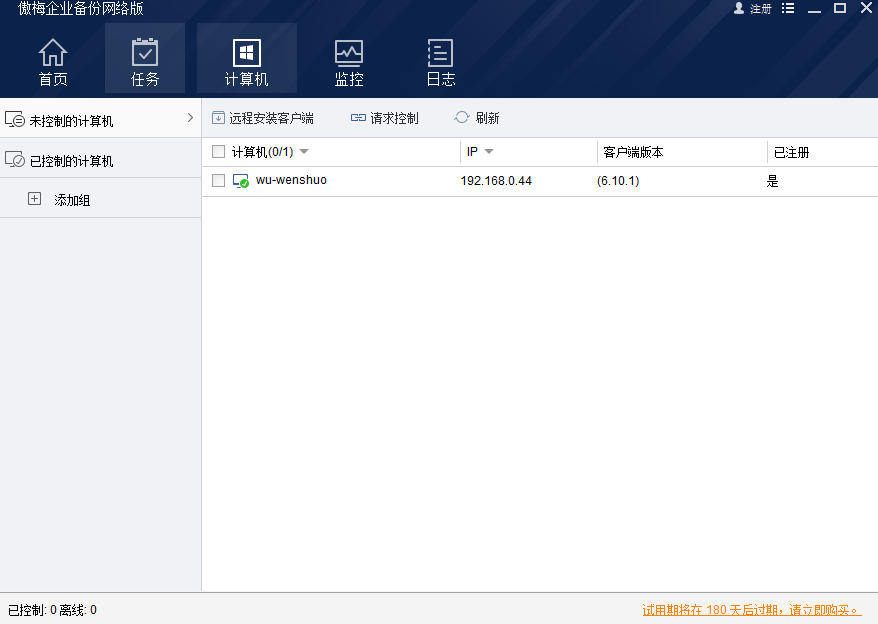Close the application window

[866, 8]
